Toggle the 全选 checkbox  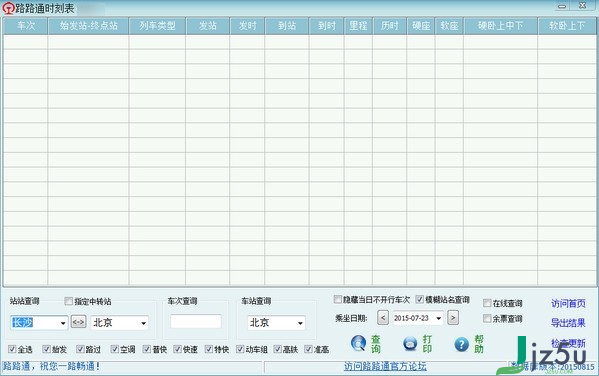click(x=12, y=349)
